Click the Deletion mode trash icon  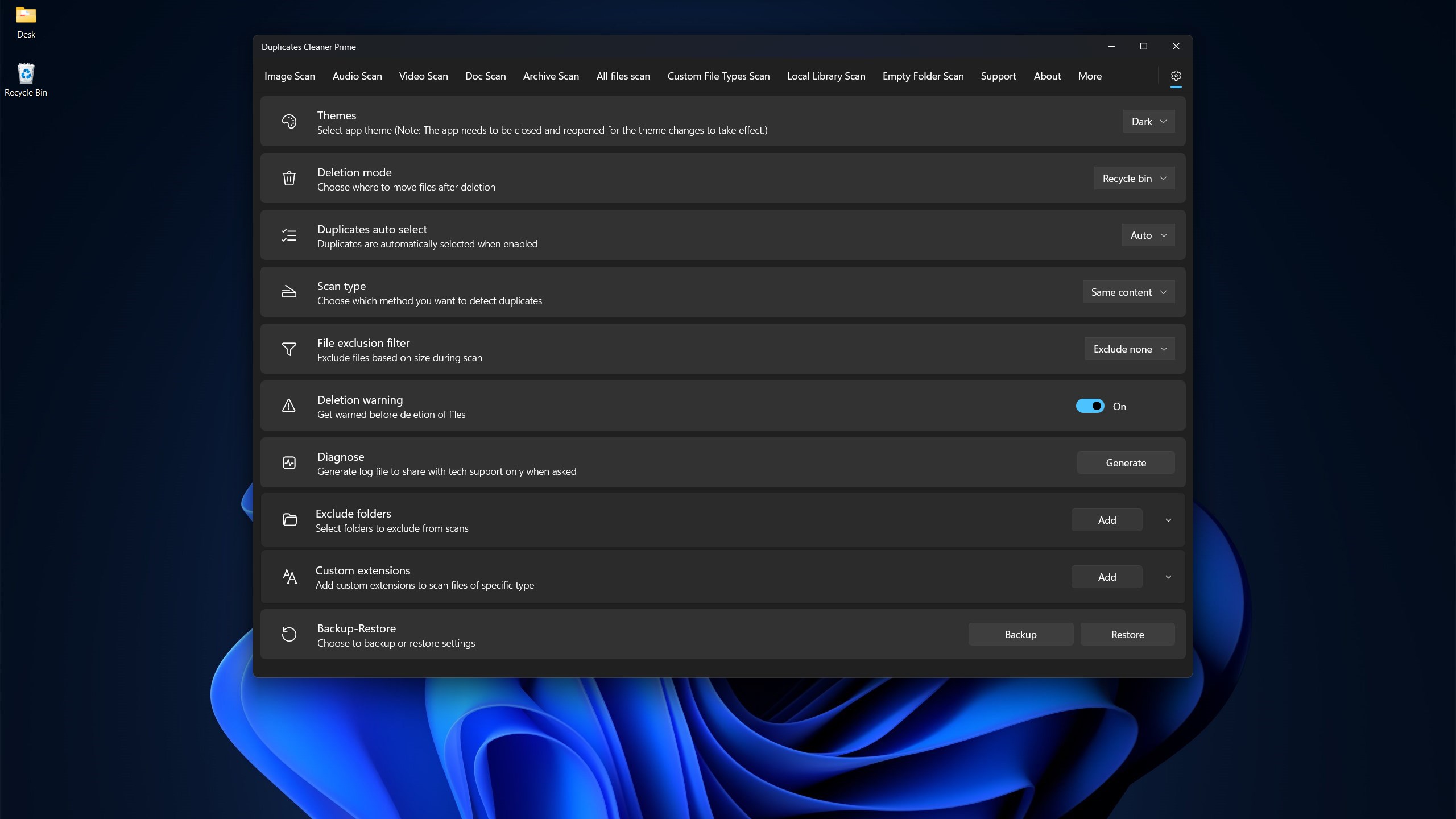(289, 178)
